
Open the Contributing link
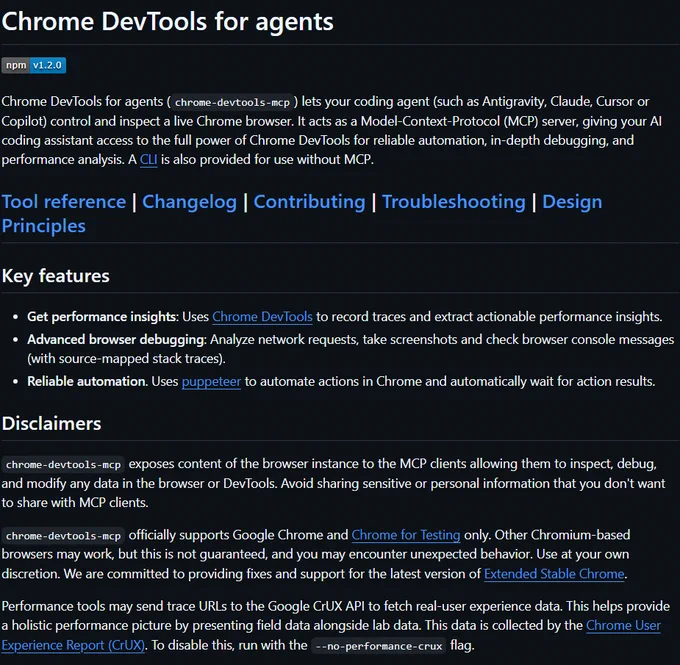tap(309, 202)
